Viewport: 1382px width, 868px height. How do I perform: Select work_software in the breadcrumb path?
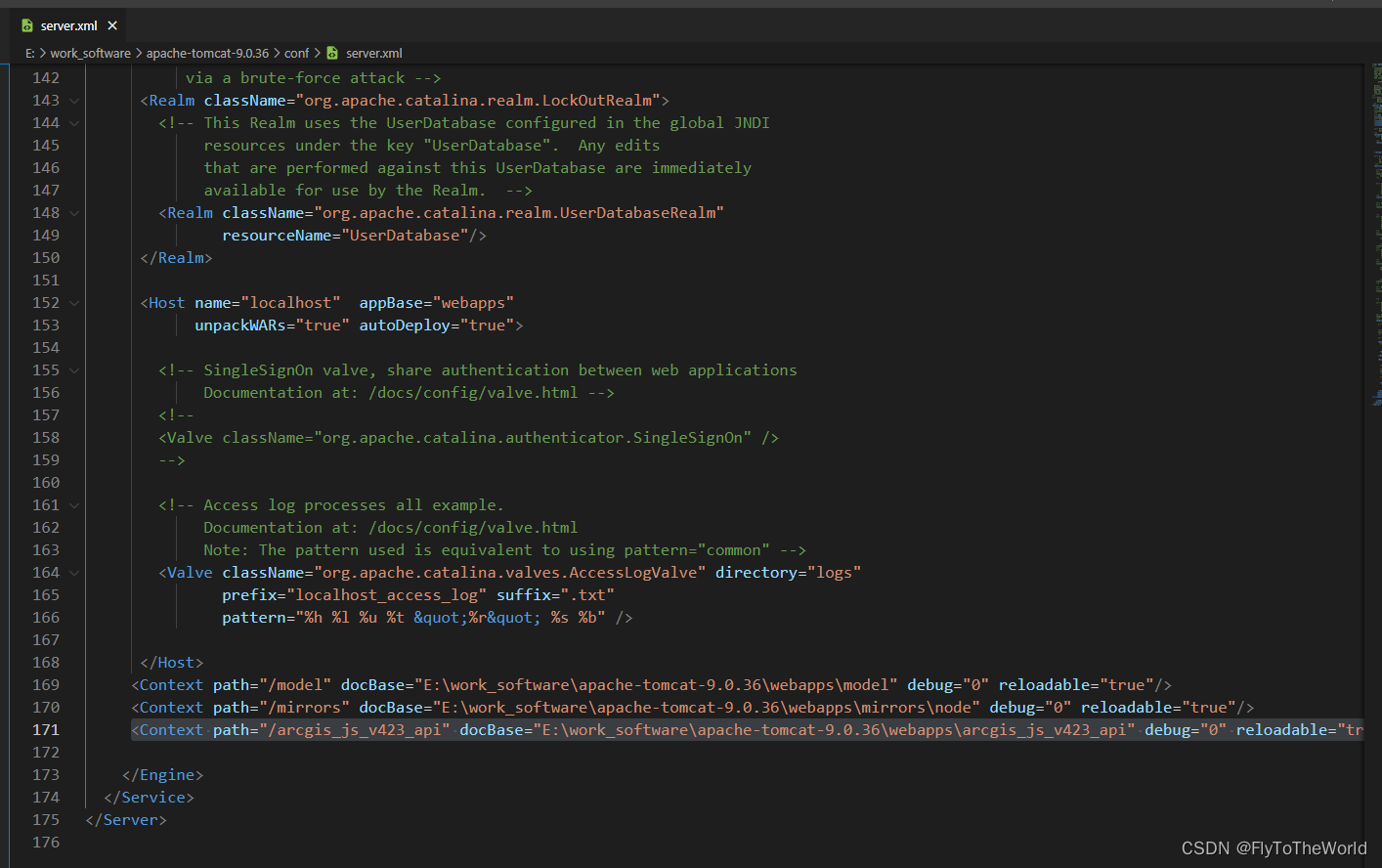pyautogui.click(x=90, y=53)
